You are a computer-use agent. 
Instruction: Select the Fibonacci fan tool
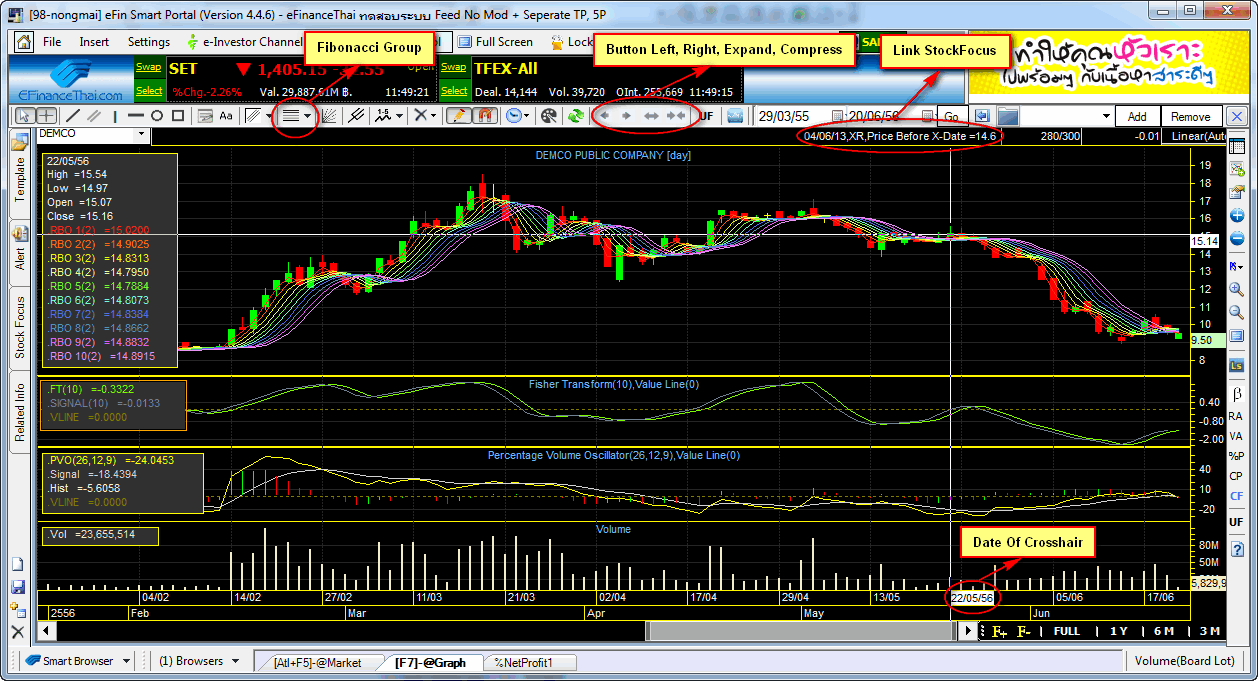(x=328, y=116)
